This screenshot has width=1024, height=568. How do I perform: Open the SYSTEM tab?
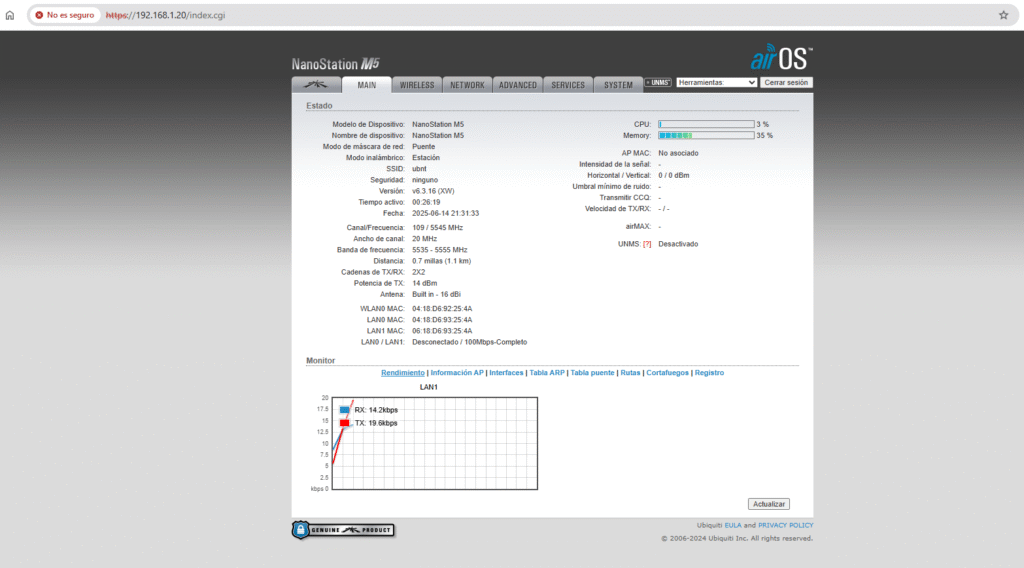618,85
